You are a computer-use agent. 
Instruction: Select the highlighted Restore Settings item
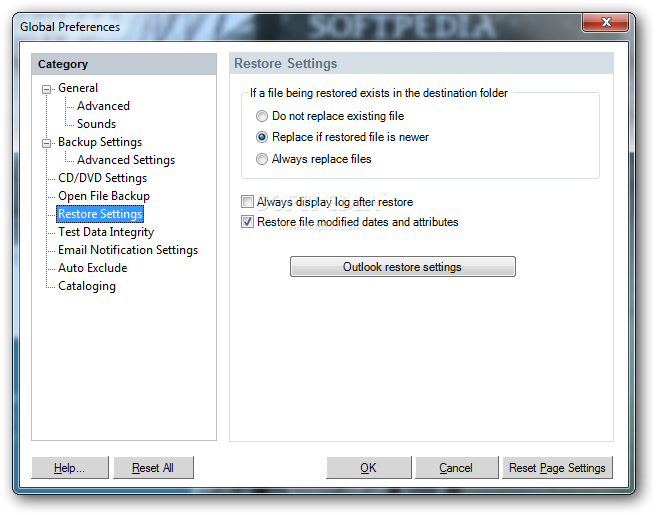[x=100, y=214]
